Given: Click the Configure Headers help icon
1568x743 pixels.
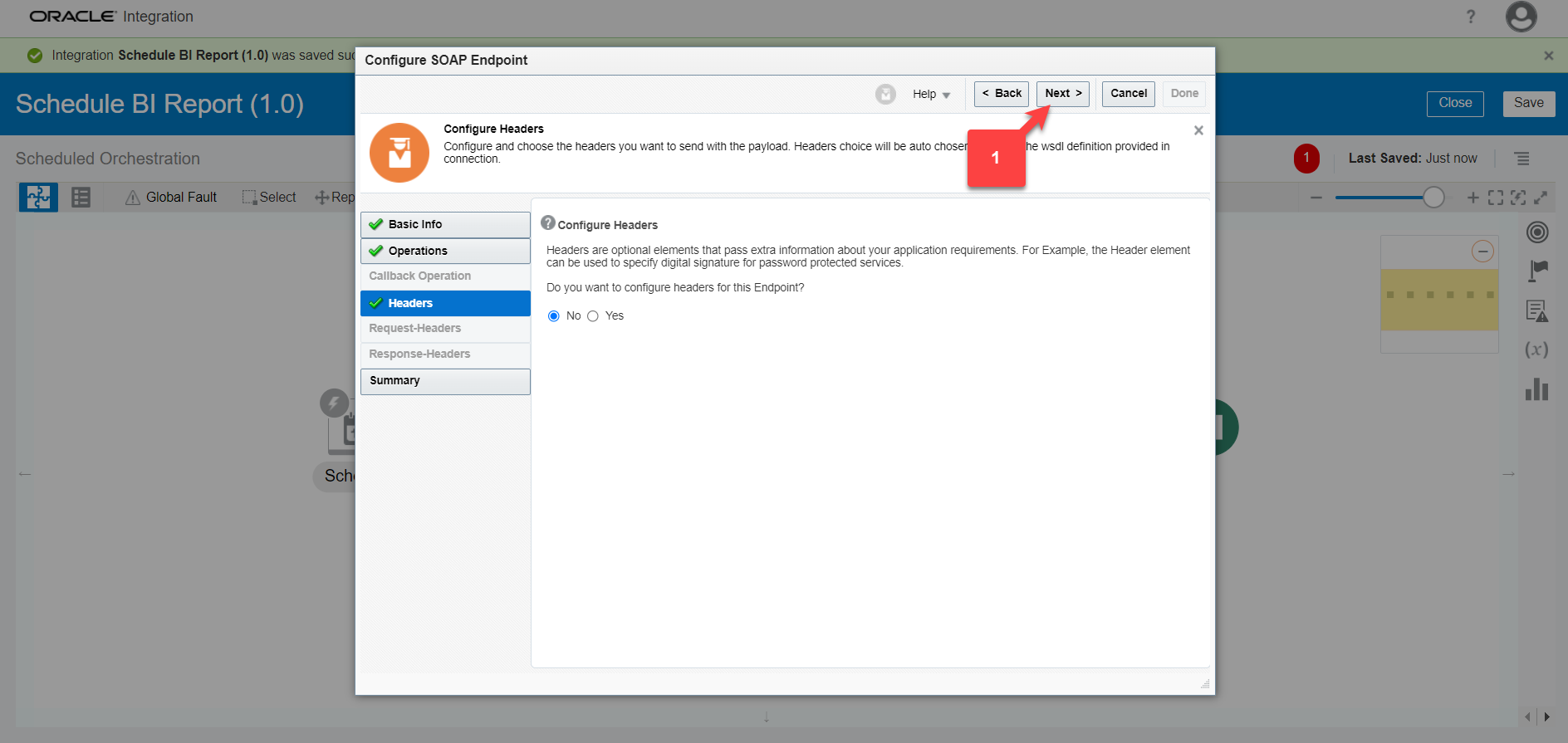Looking at the screenshot, I should coord(548,223).
